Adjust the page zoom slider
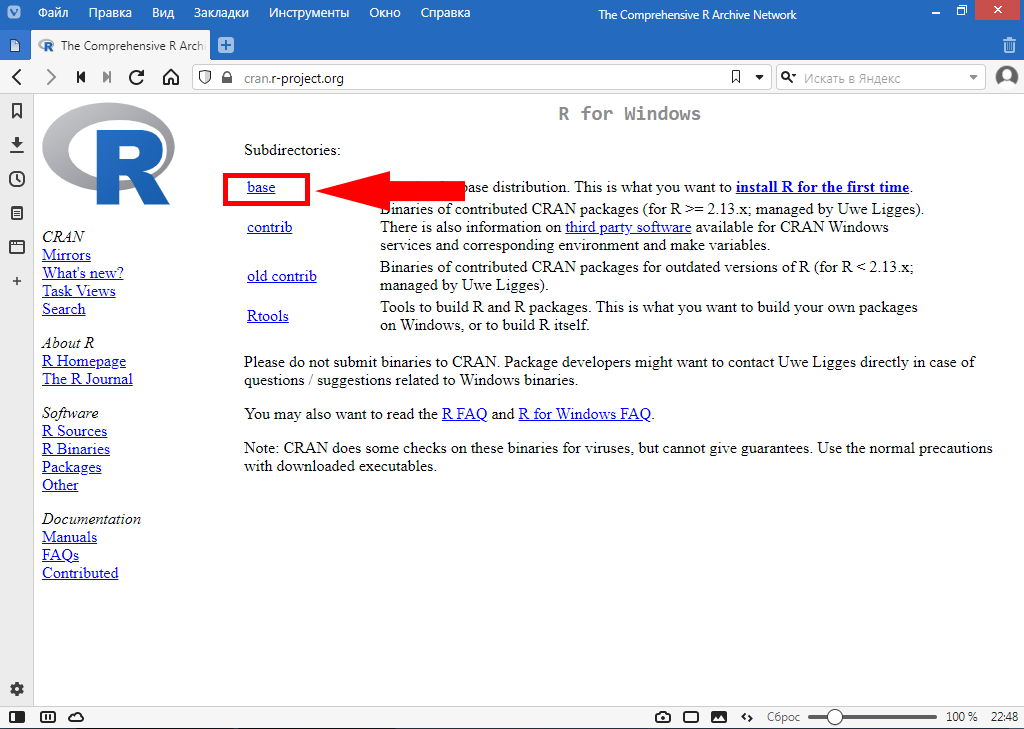 [835, 717]
